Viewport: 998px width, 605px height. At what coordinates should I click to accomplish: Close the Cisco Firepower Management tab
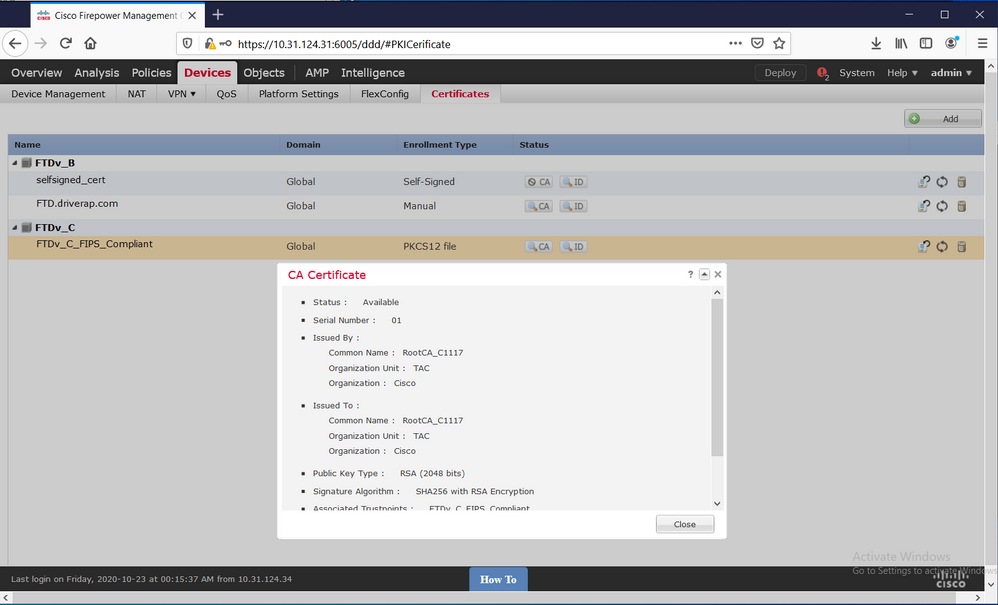192,15
